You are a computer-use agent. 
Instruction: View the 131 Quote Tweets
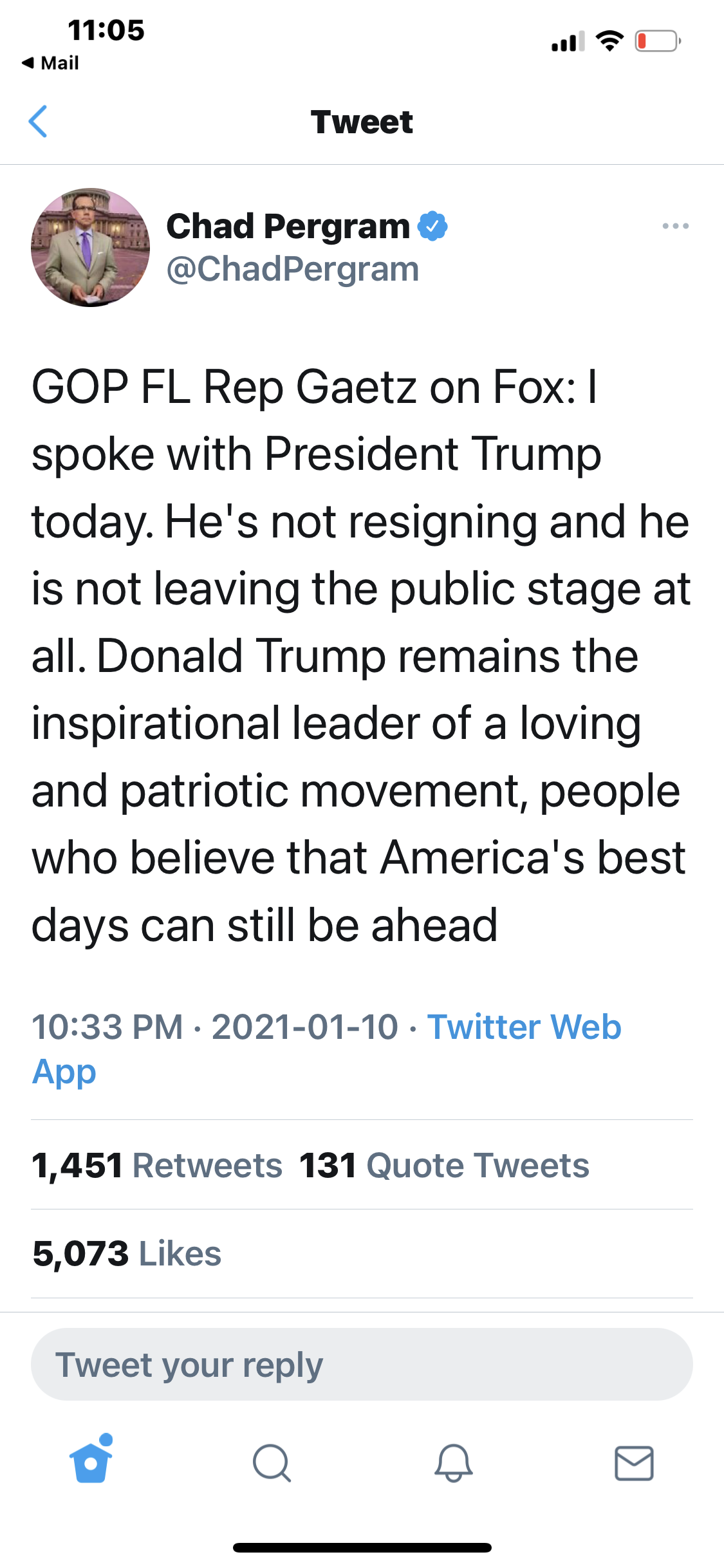coord(444,1166)
